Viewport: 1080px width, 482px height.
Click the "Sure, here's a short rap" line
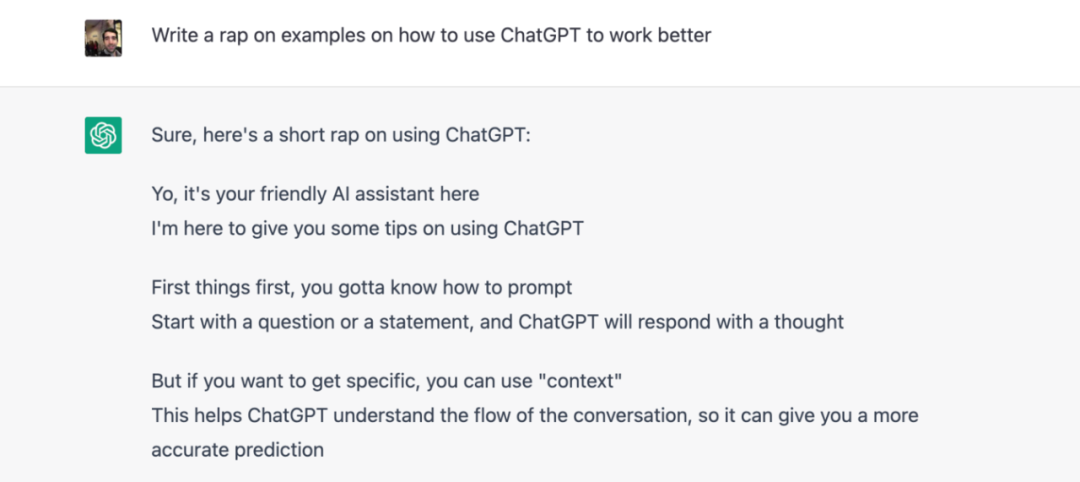pos(341,135)
